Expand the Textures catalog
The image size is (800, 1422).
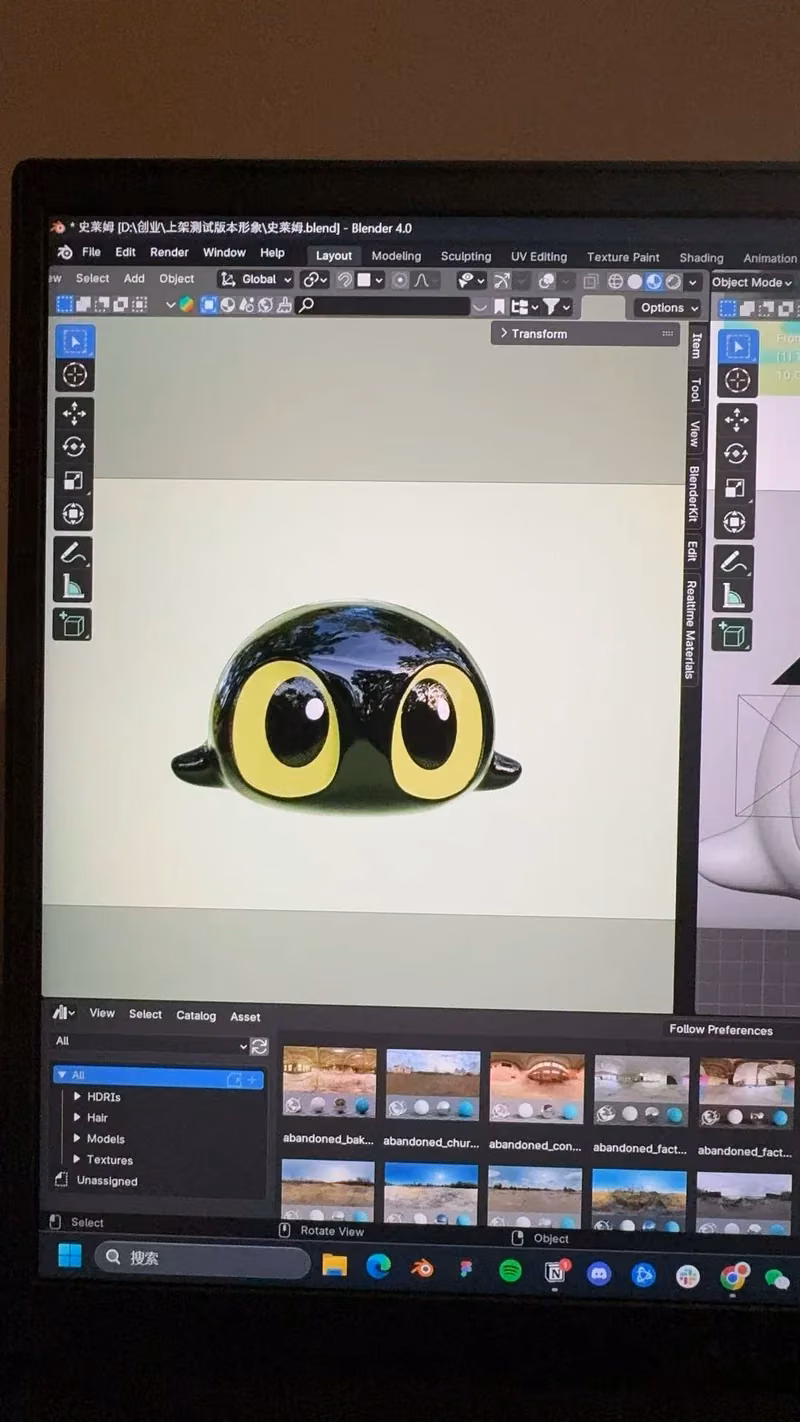coord(78,1160)
